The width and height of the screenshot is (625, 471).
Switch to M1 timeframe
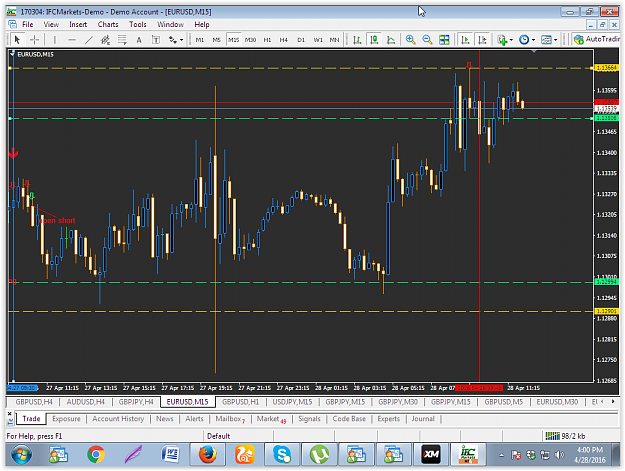200,40
